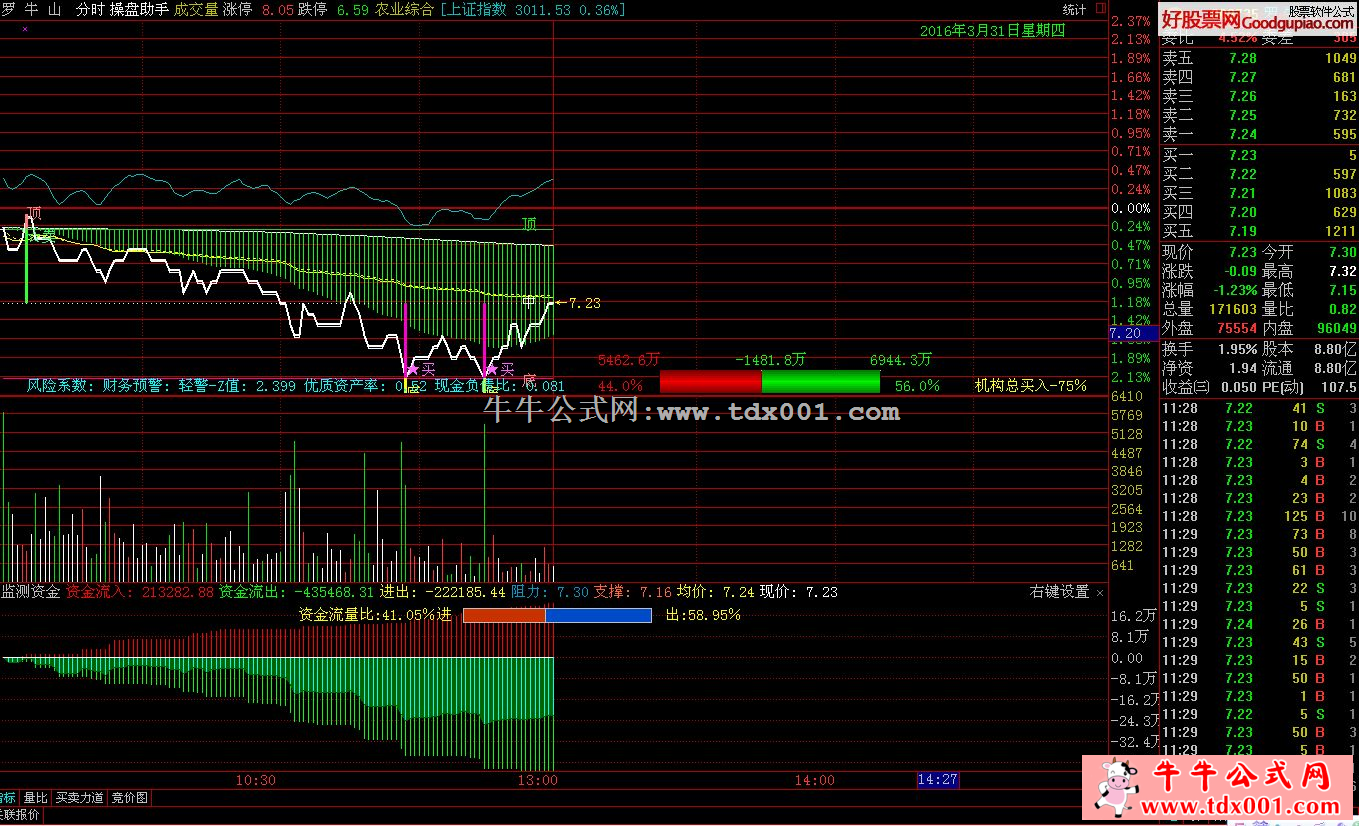Click the 最低 7.15 quote field
The width and height of the screenshot is (1359, 826).
pos(1309,290)
